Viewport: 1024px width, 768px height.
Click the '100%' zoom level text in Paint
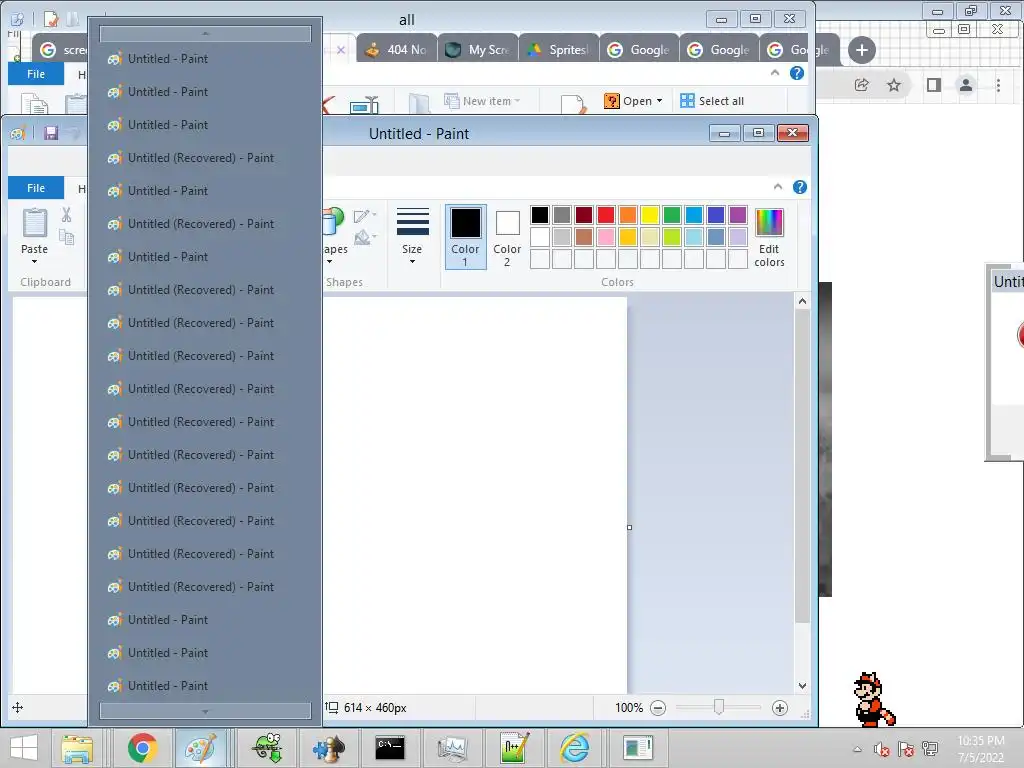pyautogui.click(x=629, y=708)
